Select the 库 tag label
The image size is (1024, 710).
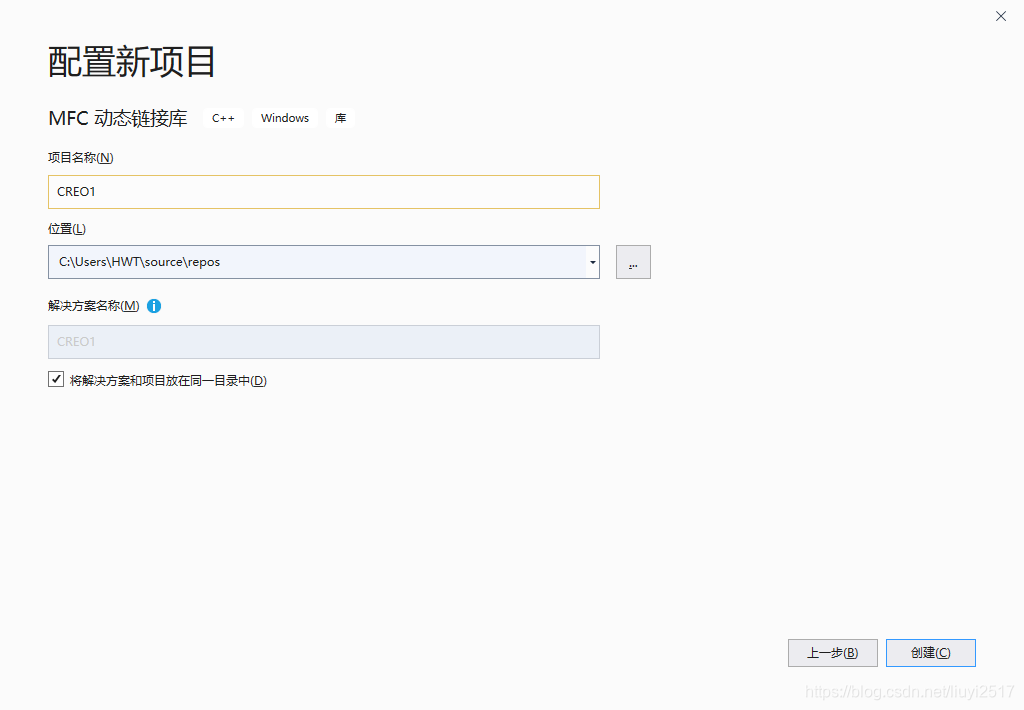tap(340, 117)
